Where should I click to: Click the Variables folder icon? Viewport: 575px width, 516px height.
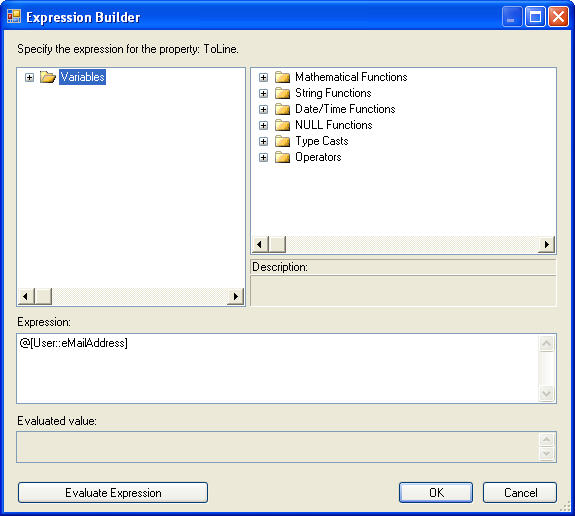[x=48, y=77]
